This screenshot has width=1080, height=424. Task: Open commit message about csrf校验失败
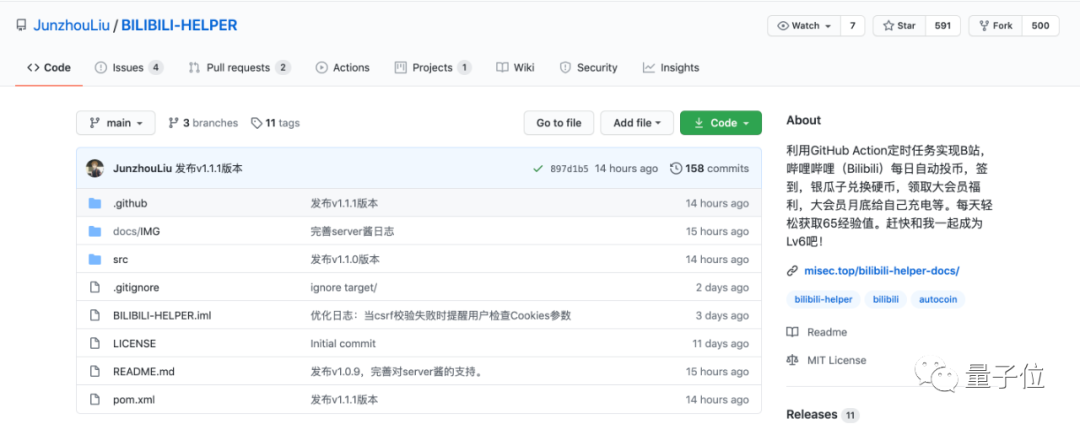pos(441,315)
